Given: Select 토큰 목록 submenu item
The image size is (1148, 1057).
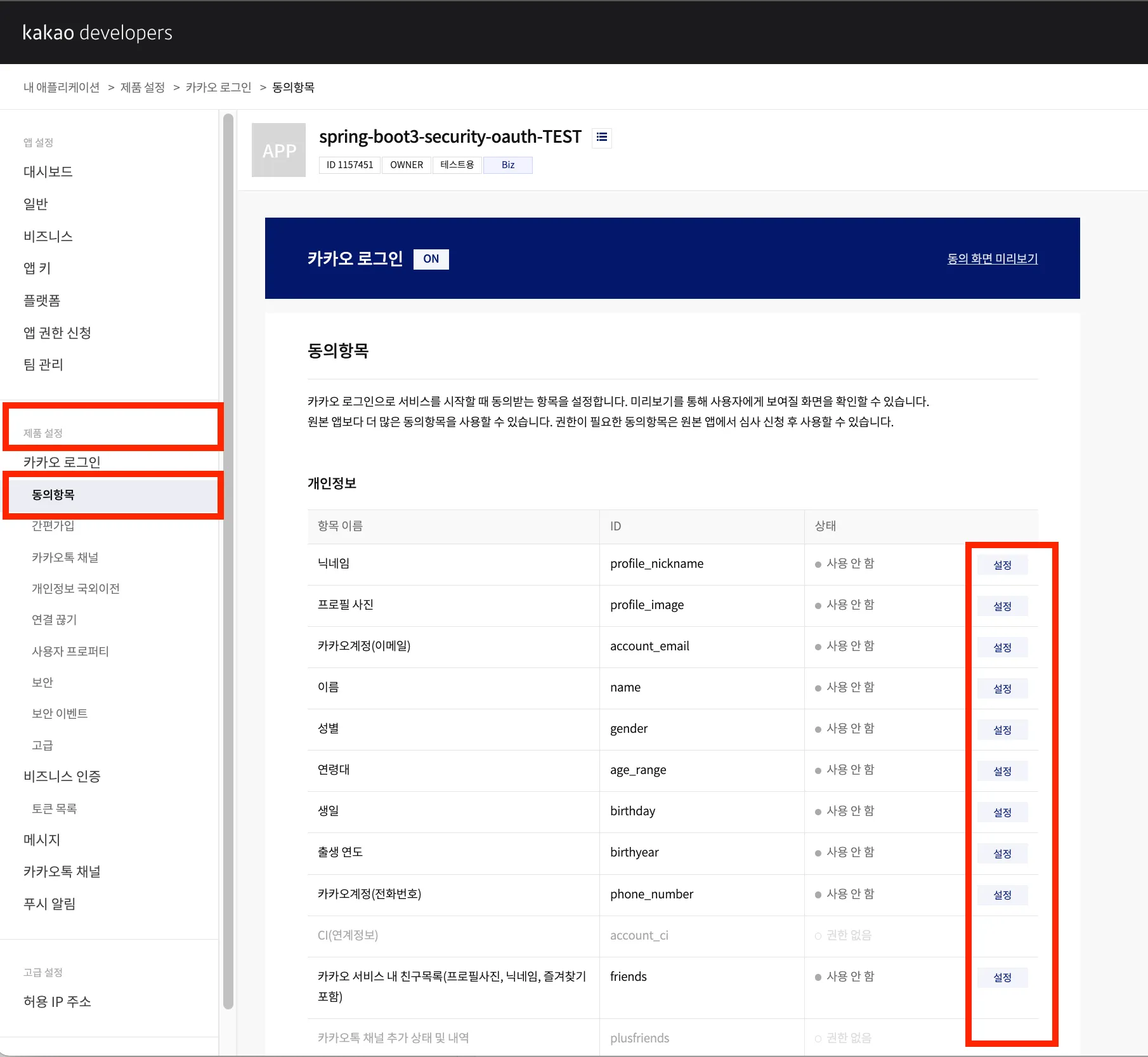Looking at the screenshot, I should pos(55,809).
